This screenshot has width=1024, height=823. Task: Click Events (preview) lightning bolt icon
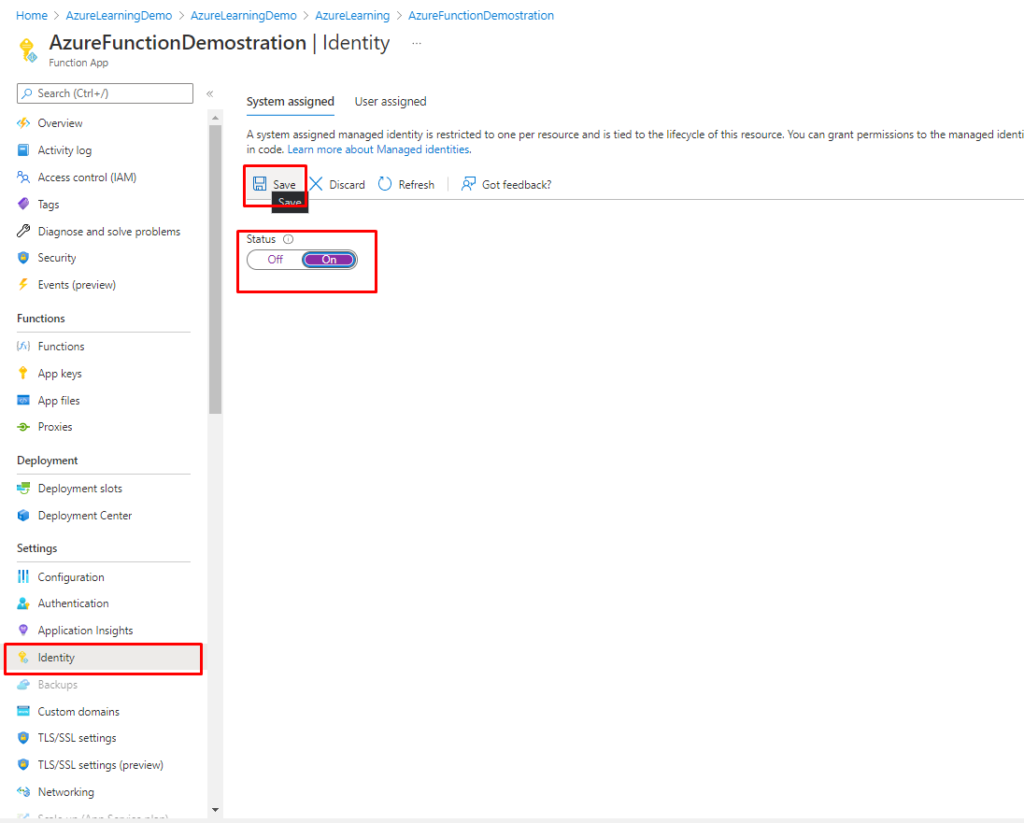24,285
